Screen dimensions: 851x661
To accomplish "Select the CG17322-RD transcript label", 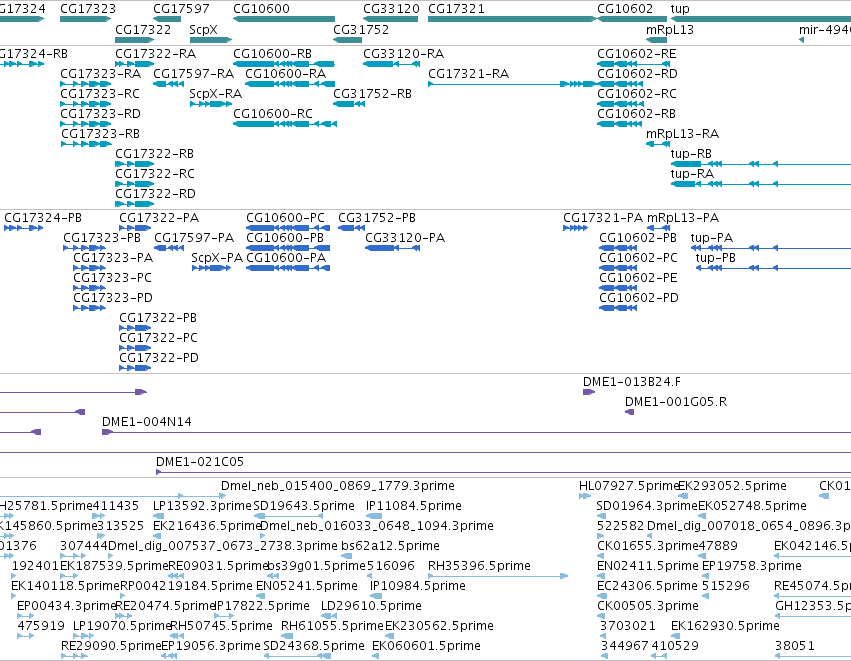I will click(155, 194).
